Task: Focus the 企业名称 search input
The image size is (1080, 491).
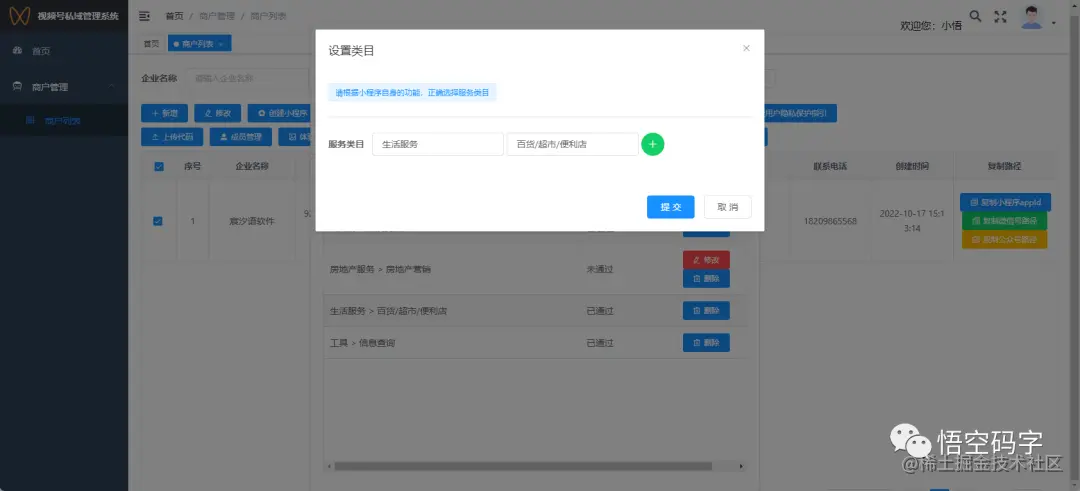Action: pos(248,79)
